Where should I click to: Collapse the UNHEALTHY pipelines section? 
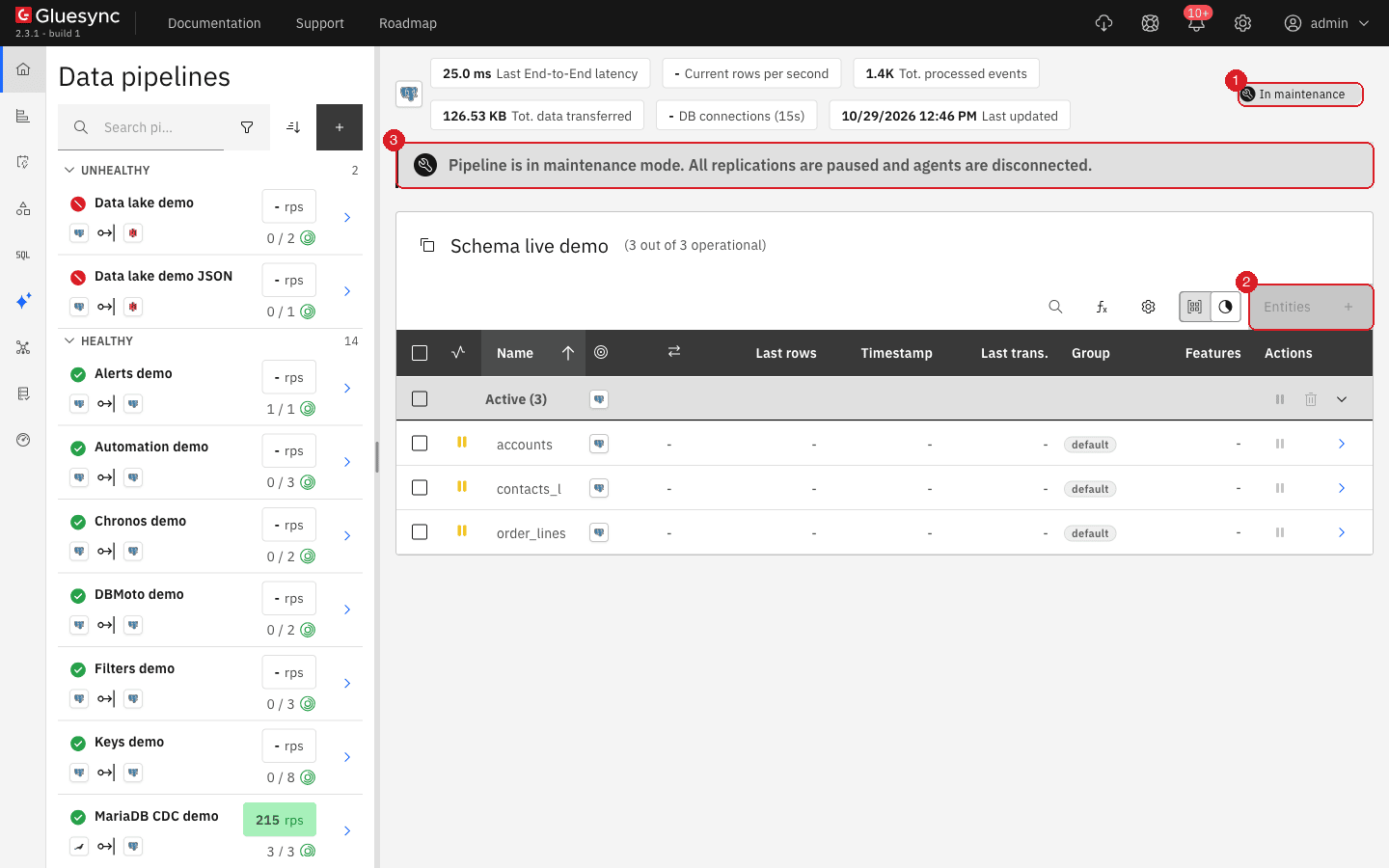point(69,171)
